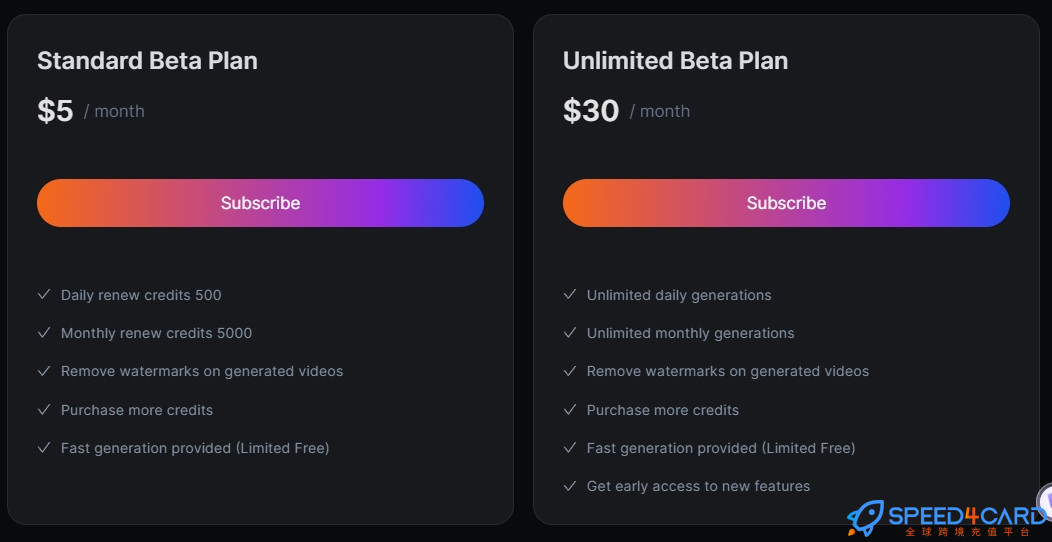
Task: Click checkmark beside Daily renew credits 500
Action: pos(44,294)
